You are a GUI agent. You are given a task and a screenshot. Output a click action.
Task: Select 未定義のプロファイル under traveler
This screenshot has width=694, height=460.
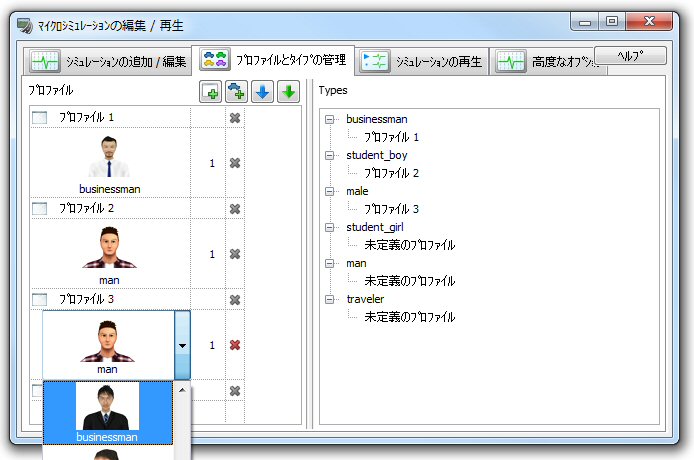point(409,317)
